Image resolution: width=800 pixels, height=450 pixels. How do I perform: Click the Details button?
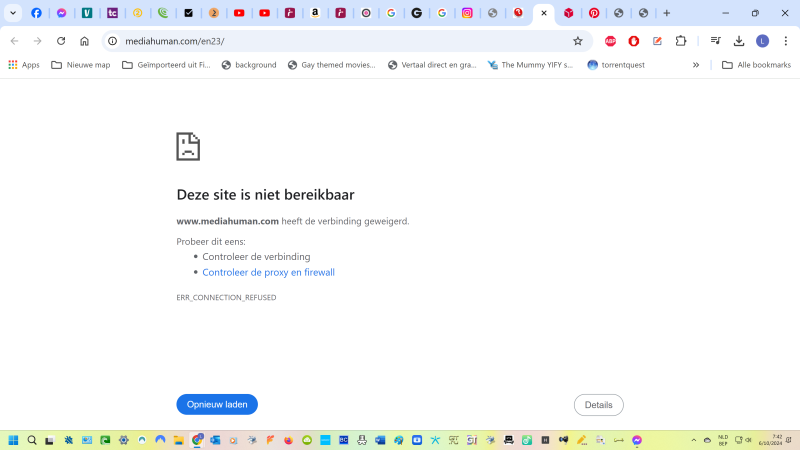click(x=598, y=405)
